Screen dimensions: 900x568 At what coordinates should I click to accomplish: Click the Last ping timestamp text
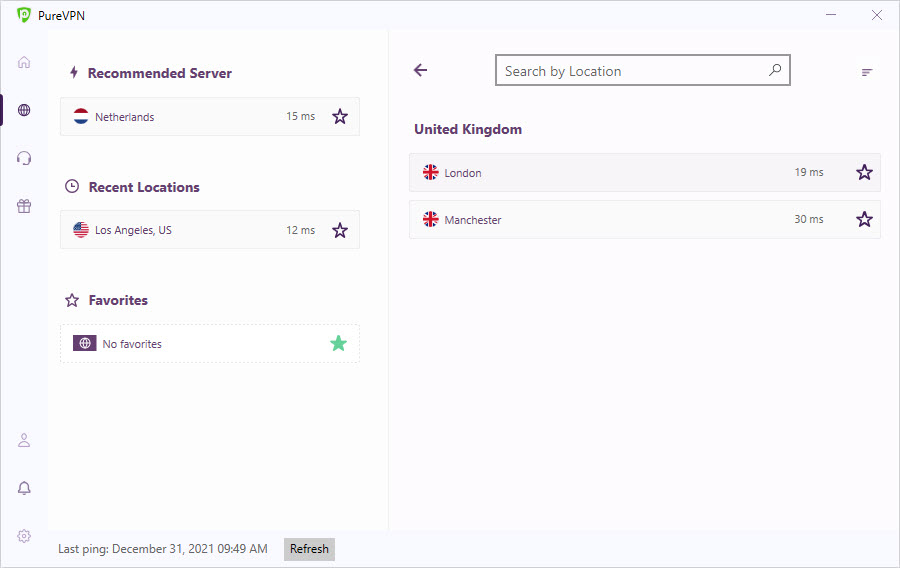pos(162,549)
